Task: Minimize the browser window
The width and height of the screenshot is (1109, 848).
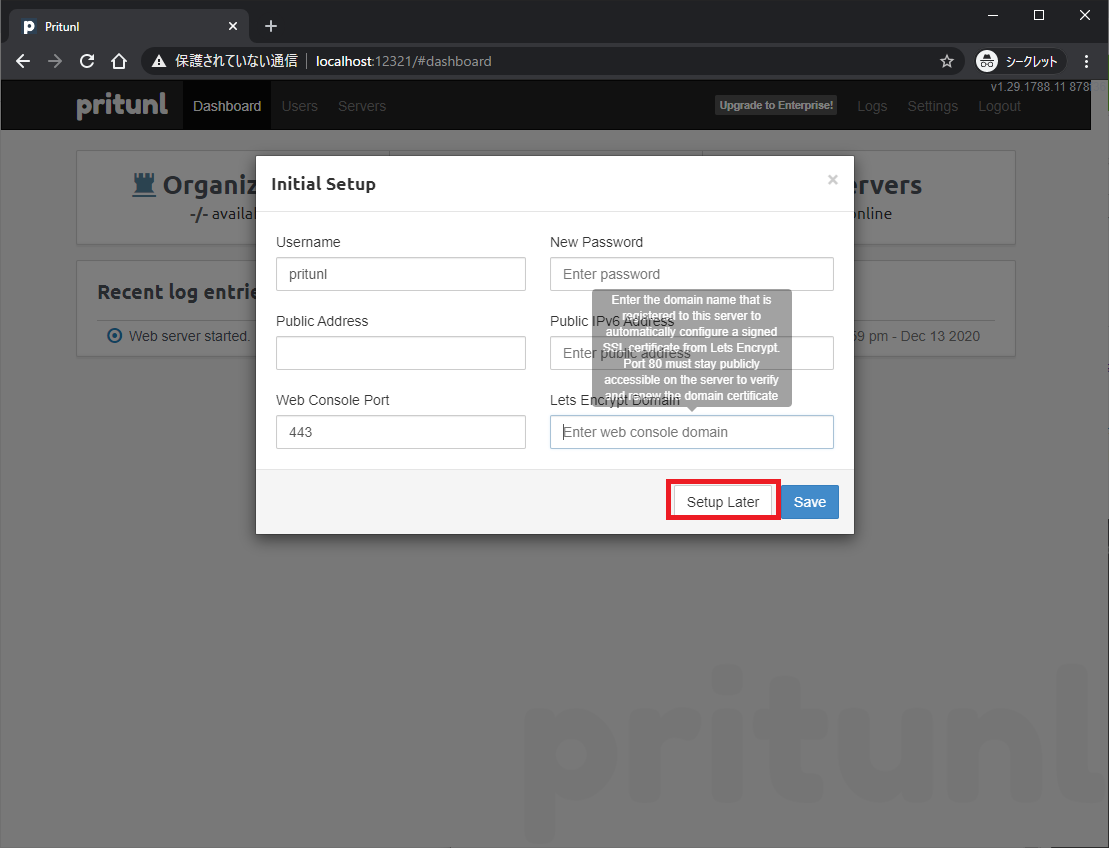Action: [x=993, y=15]
